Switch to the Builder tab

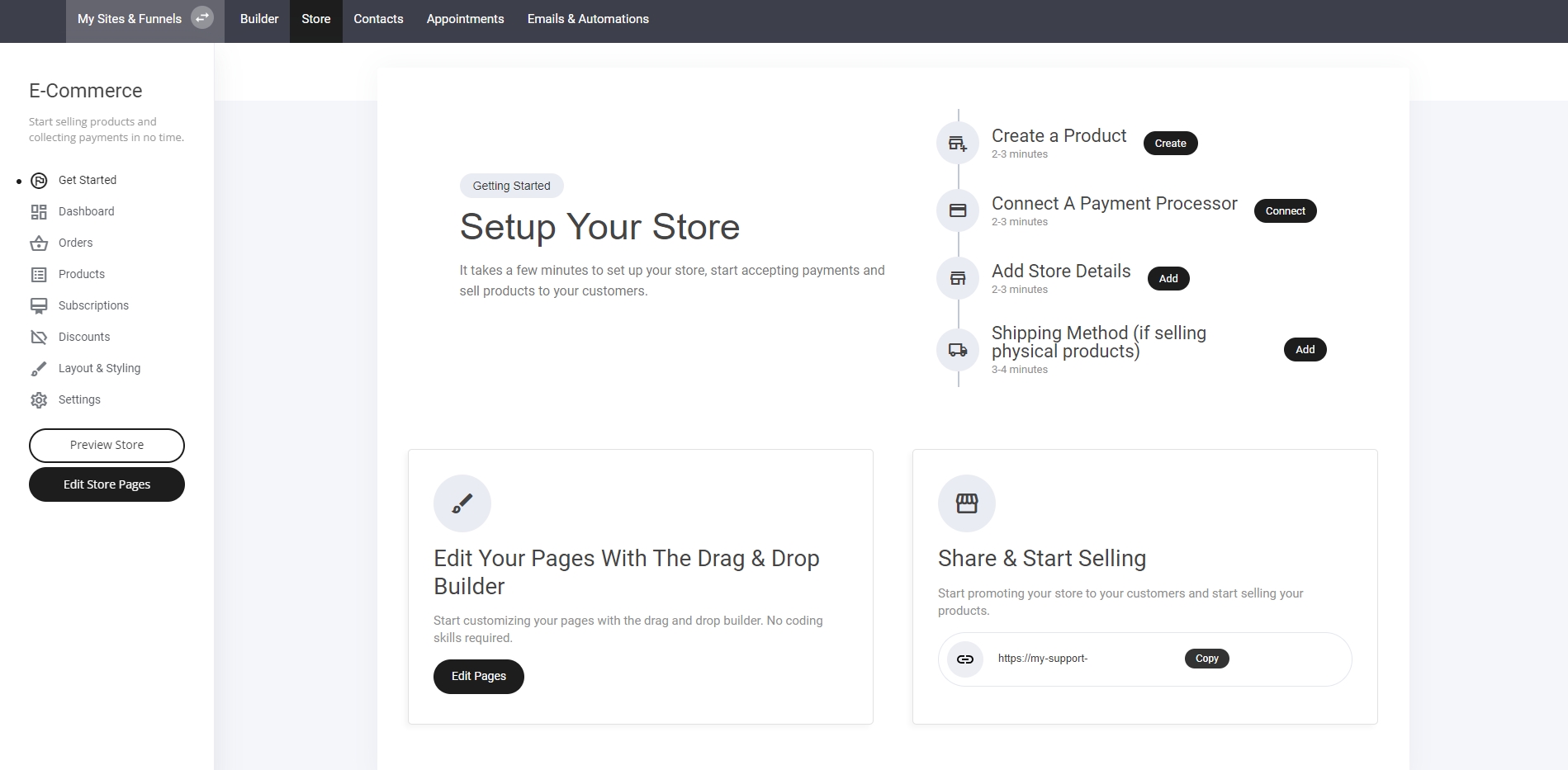tap(259, 19)
